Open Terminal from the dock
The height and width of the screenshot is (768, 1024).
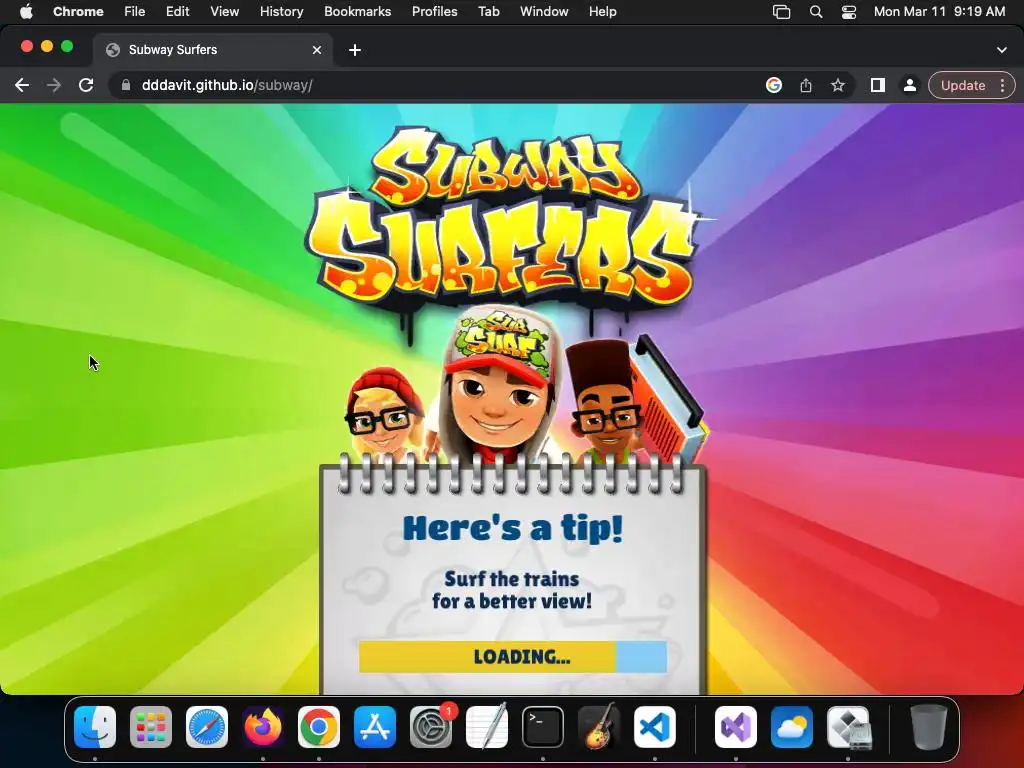click(543, 727)
